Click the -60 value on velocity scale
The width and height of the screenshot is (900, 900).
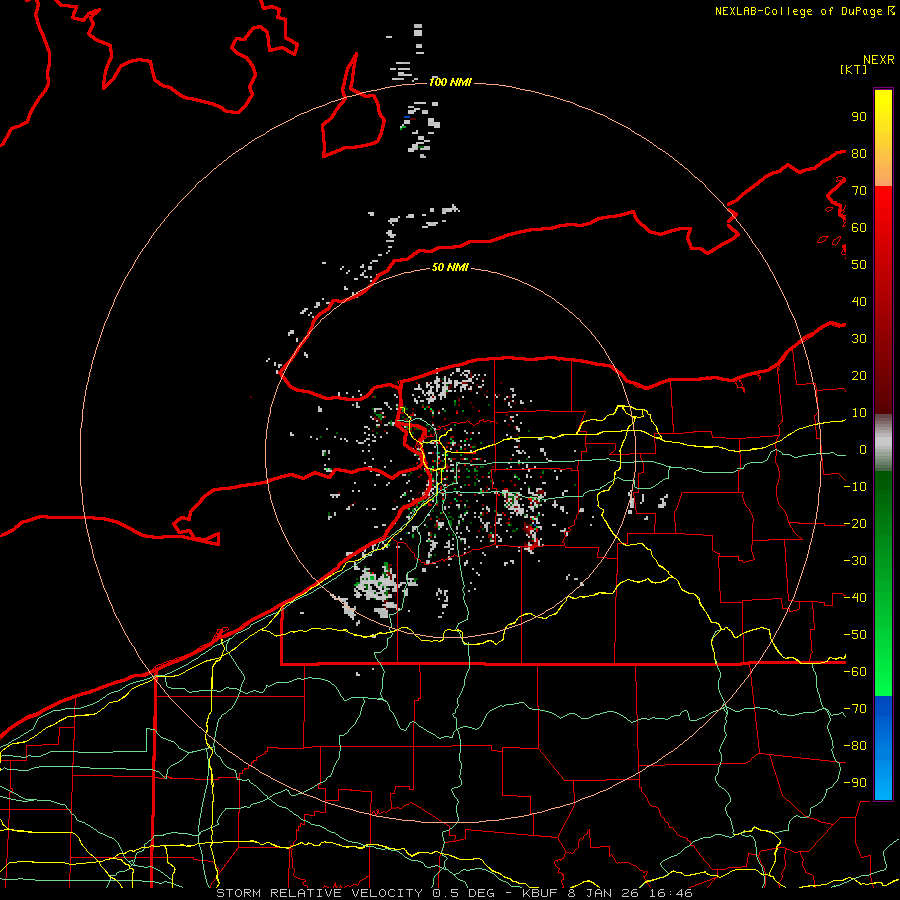coord(855,672)
